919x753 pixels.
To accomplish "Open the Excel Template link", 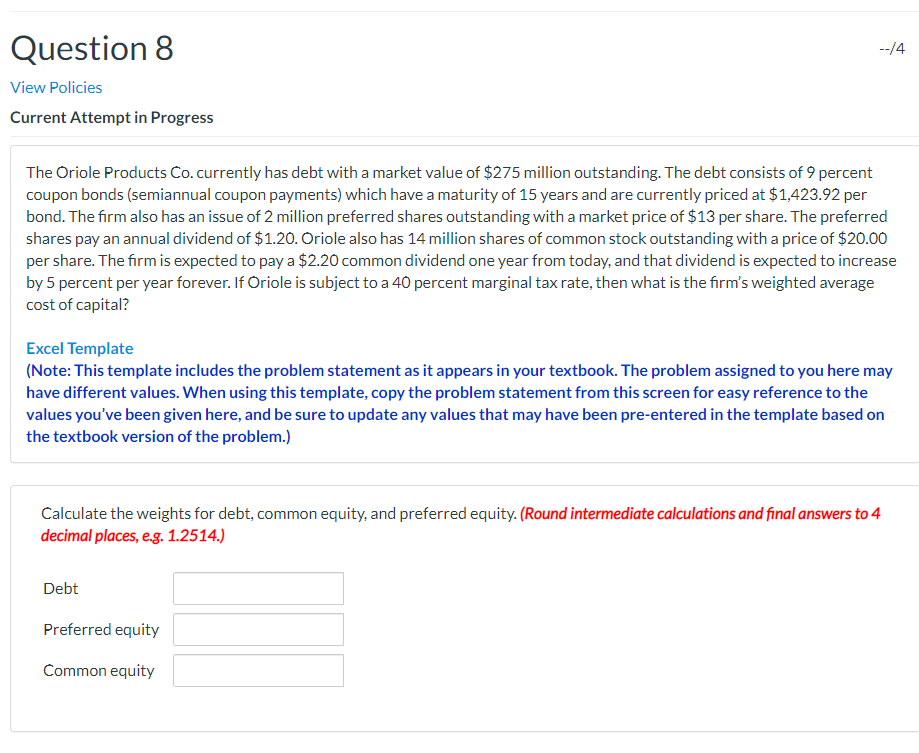I will click(x=79, y=348).
